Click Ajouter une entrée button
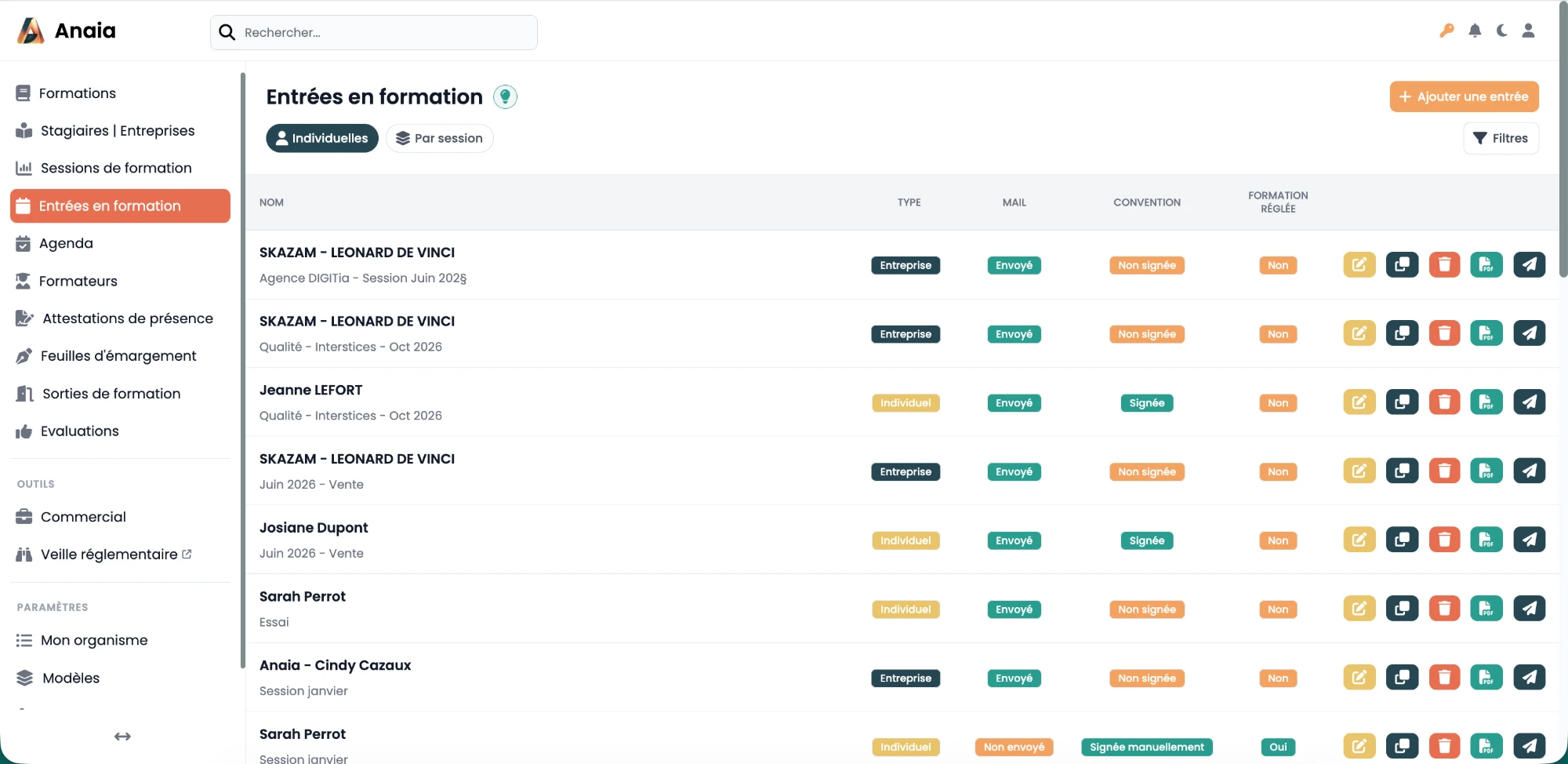The width and height of the screenshot is (1568, 764). (x=1464, y=96)
